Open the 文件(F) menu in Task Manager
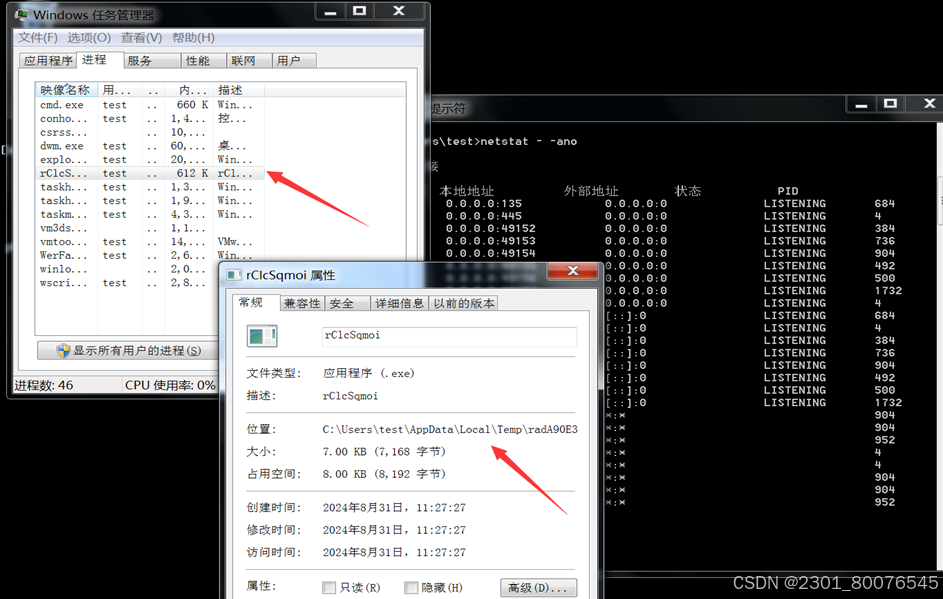 (37, 37)
